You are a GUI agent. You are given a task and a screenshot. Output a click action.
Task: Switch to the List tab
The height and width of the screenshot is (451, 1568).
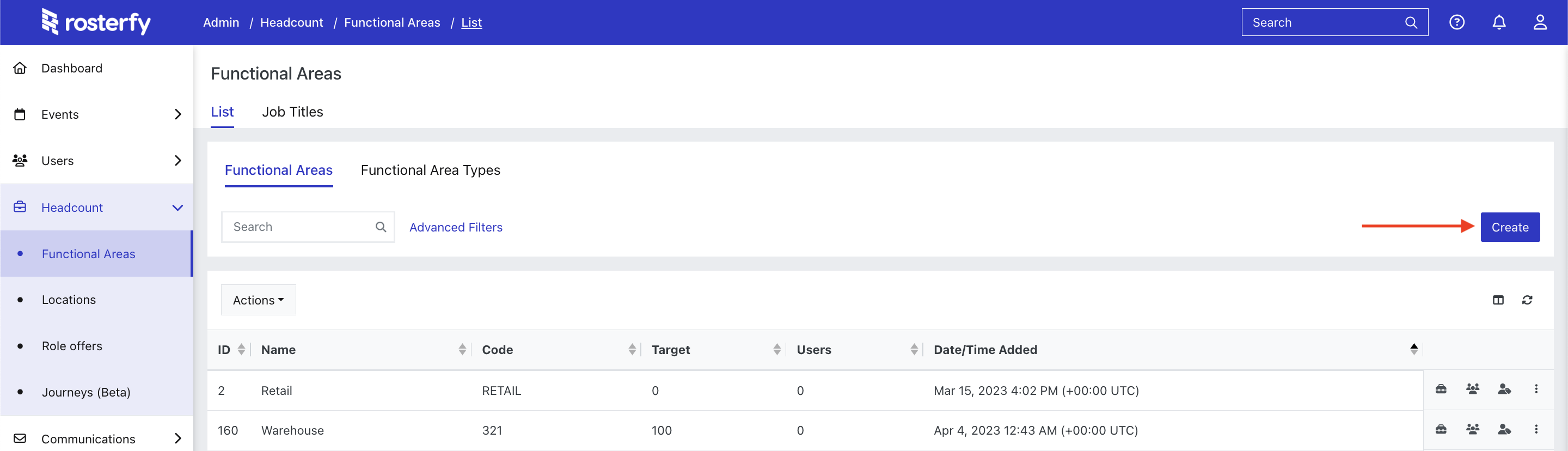pos(222,112)
